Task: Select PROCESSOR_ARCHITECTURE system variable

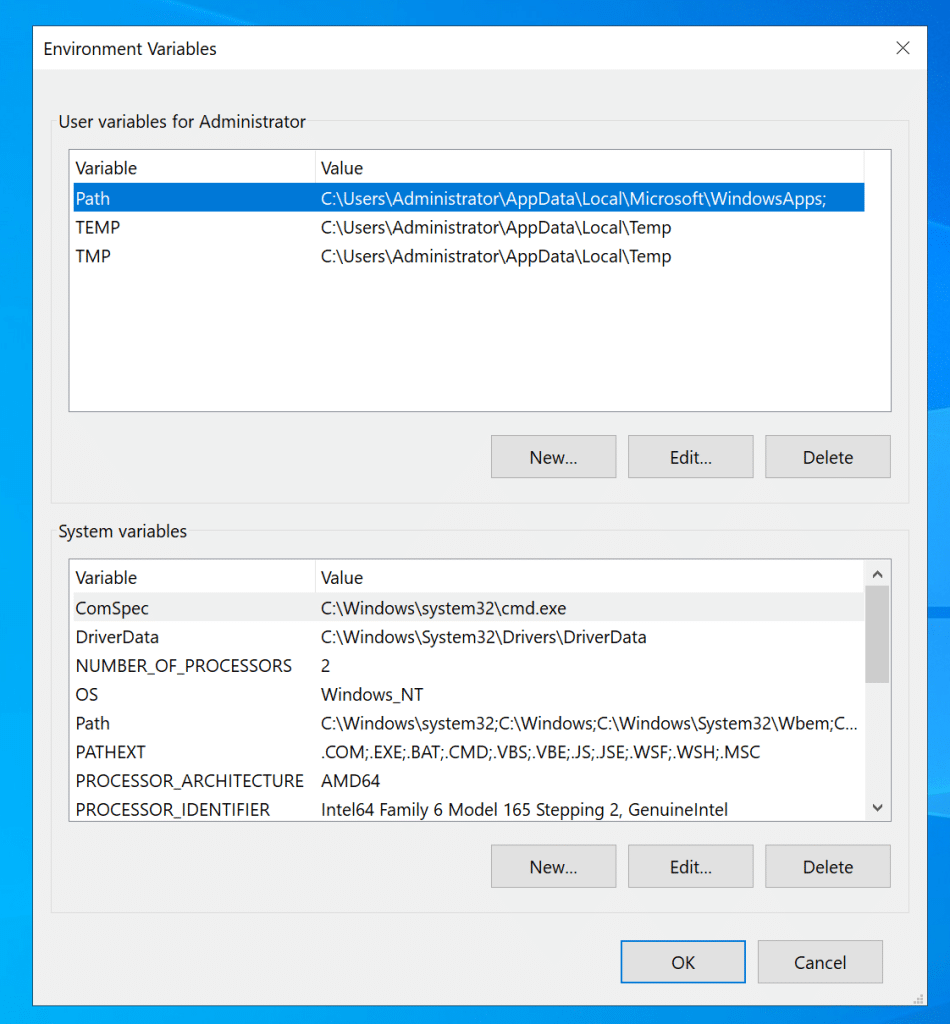Action: coord(189,781)
